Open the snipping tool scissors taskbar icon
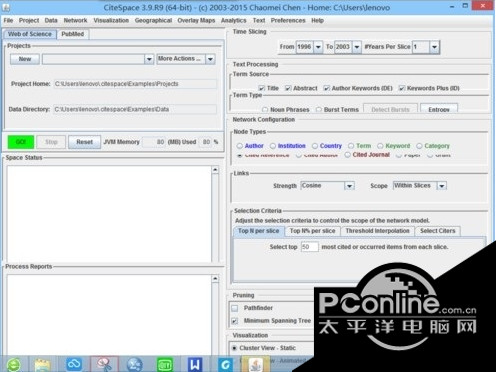 [104, 364]
